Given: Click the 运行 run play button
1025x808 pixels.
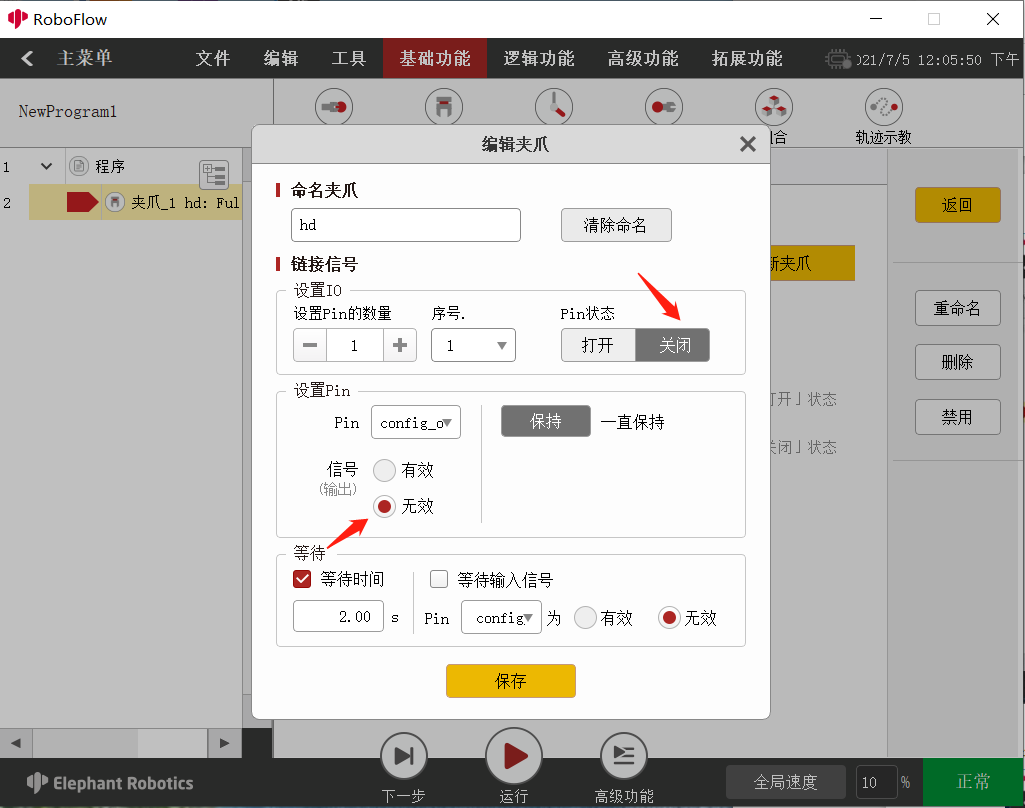Looking at the screenshot, I should point(514,756).
